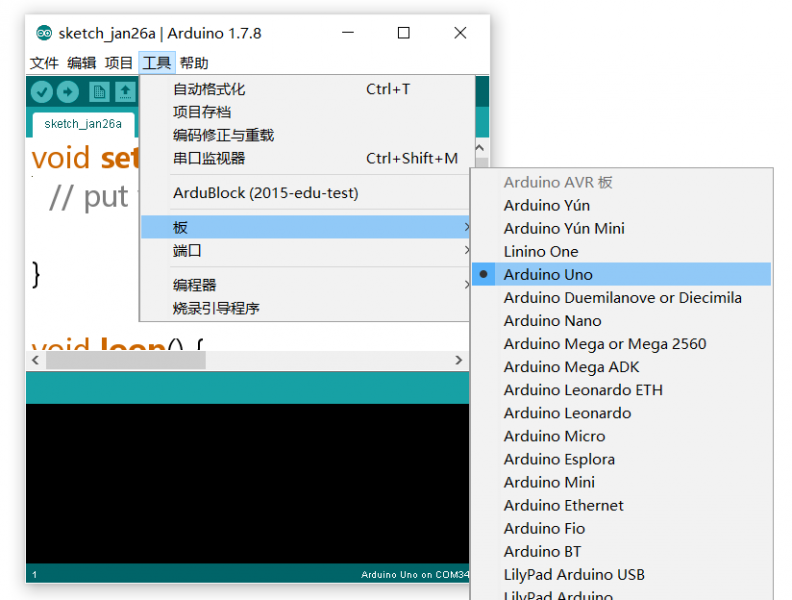
Task: Click the Arduino logo in title bar
Action: click(43, 33)
